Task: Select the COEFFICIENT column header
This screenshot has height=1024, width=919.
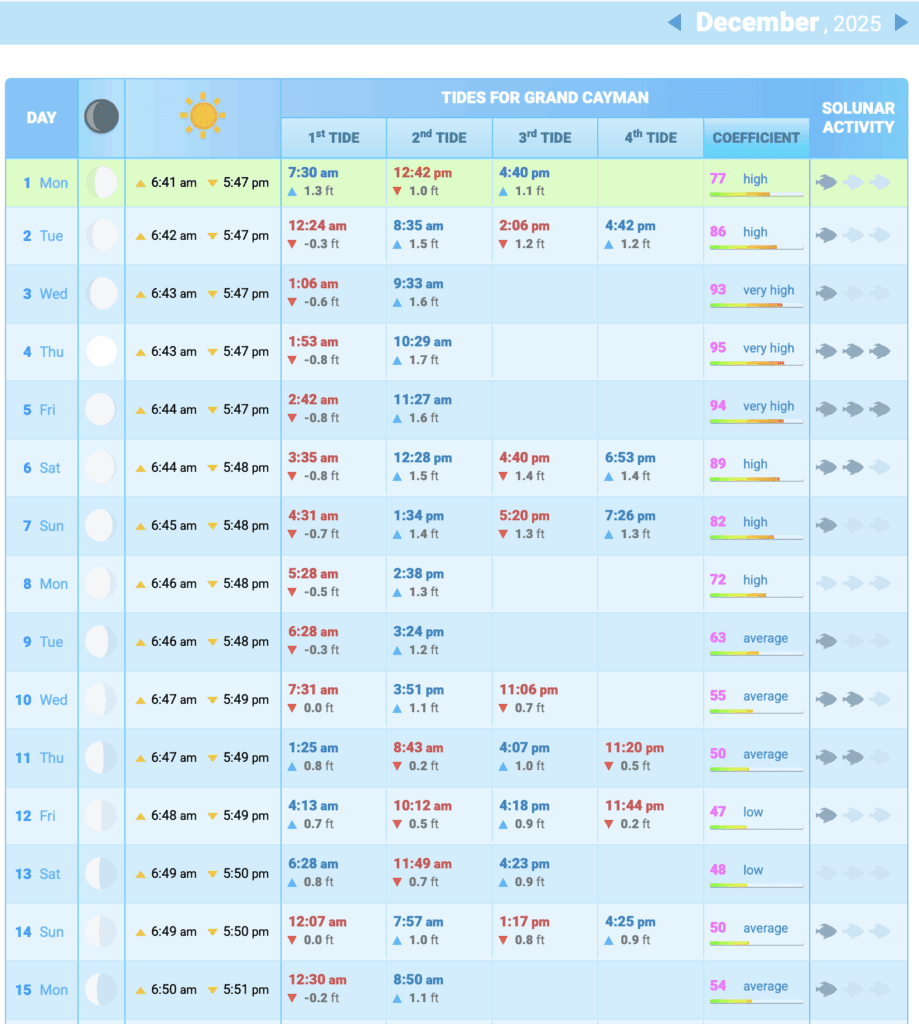Action: click(x=756, y=138)
